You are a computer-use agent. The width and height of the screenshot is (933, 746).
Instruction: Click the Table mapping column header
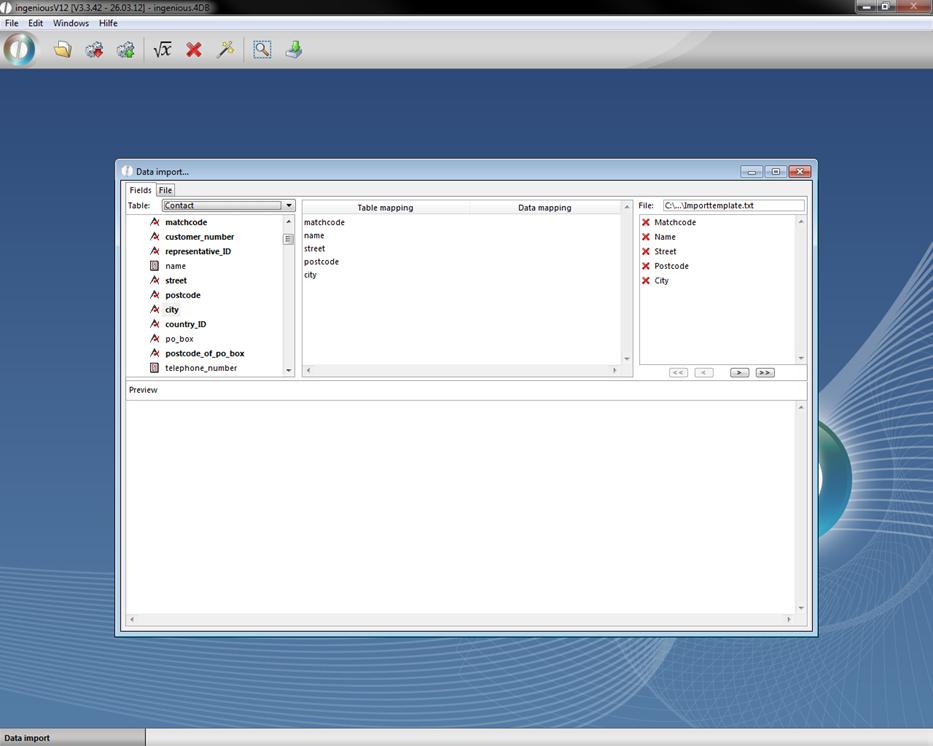(x=385, y=208)
